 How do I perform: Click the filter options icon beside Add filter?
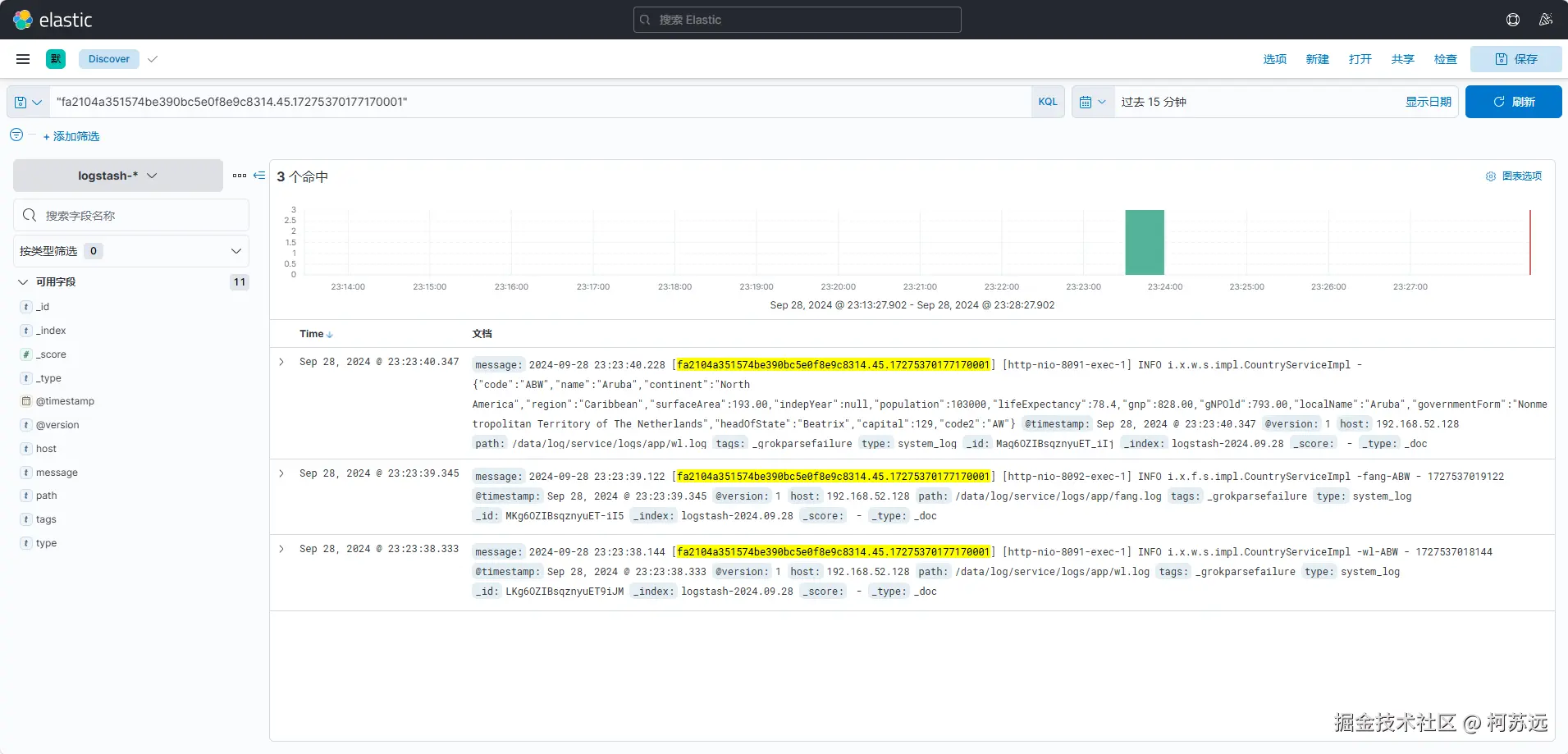(16, 135)
